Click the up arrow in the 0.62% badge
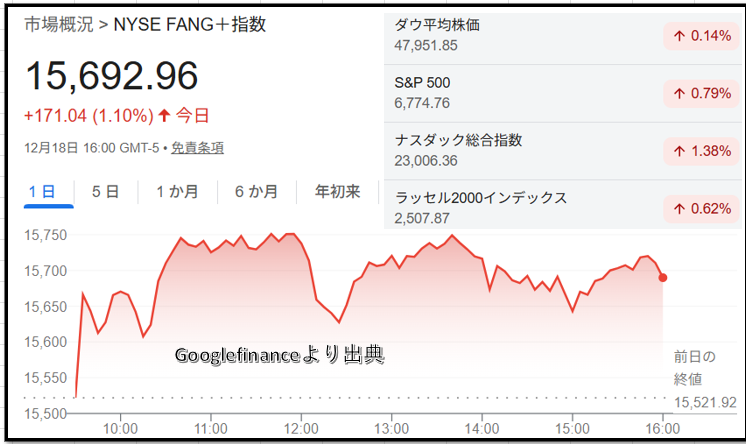 [x=679, y=208]
